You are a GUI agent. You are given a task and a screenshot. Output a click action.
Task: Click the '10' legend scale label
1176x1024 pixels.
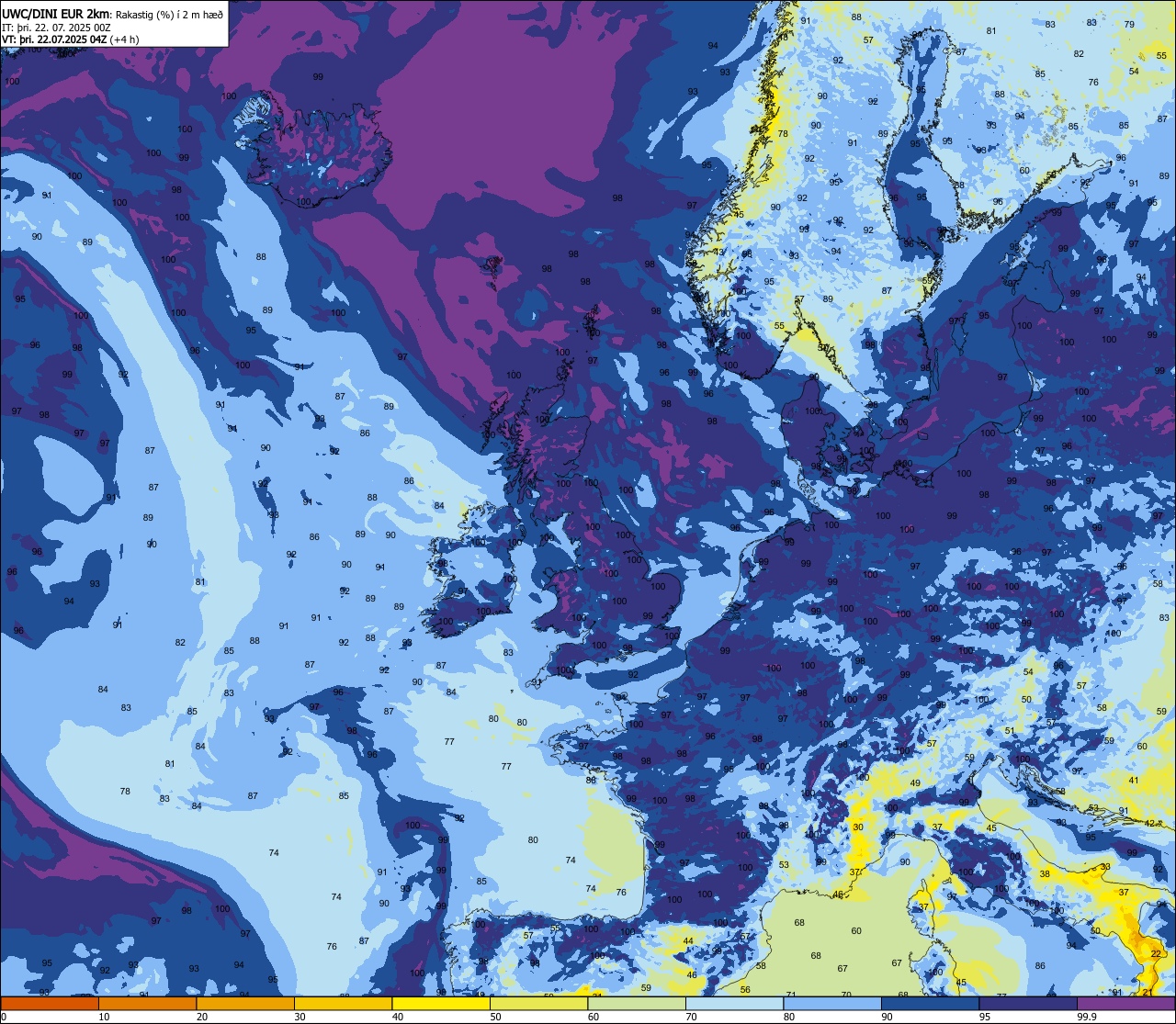(x=104, y=1017)
